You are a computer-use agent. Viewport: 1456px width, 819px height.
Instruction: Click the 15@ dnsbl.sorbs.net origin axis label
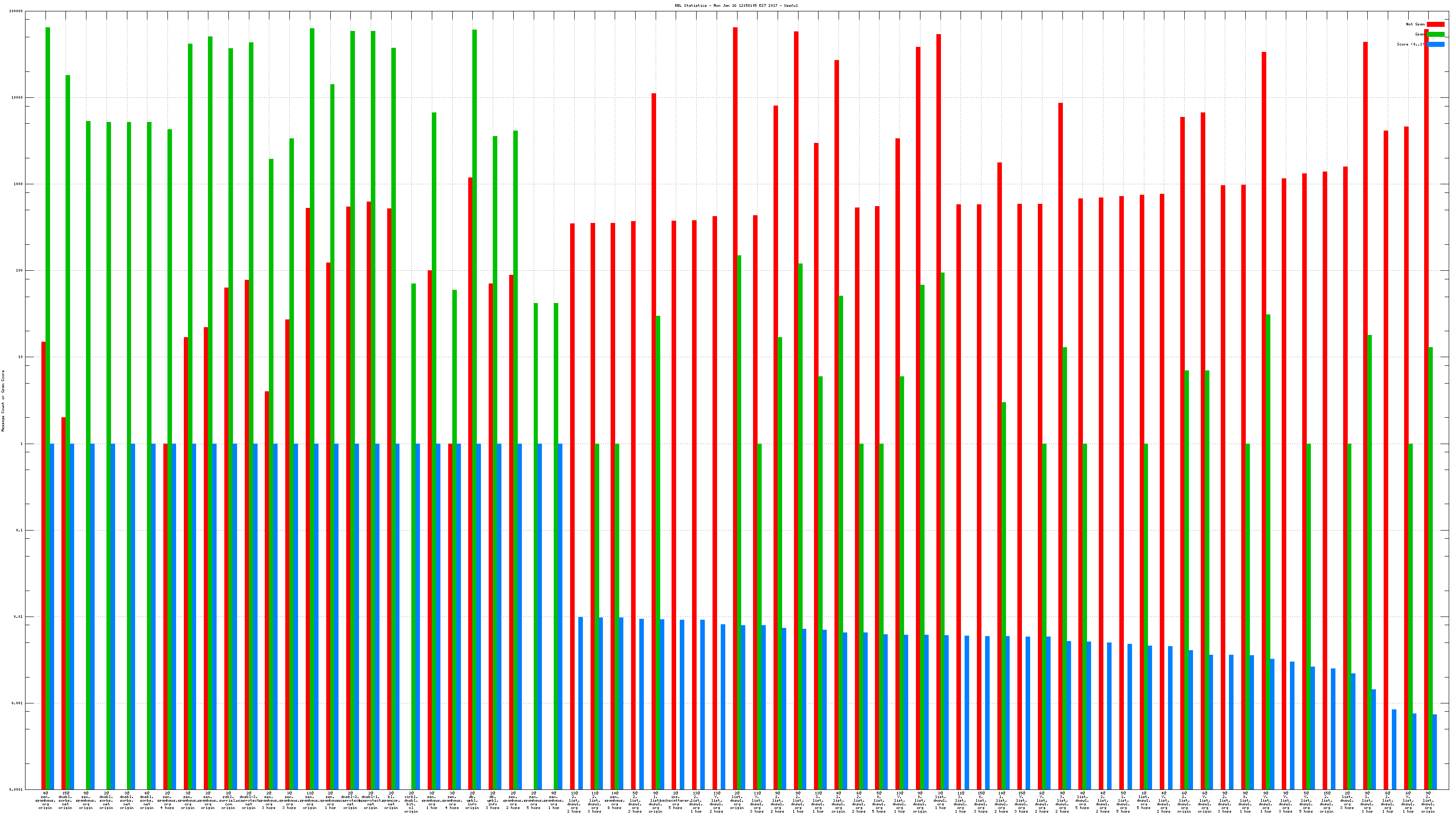click(66, 800)
